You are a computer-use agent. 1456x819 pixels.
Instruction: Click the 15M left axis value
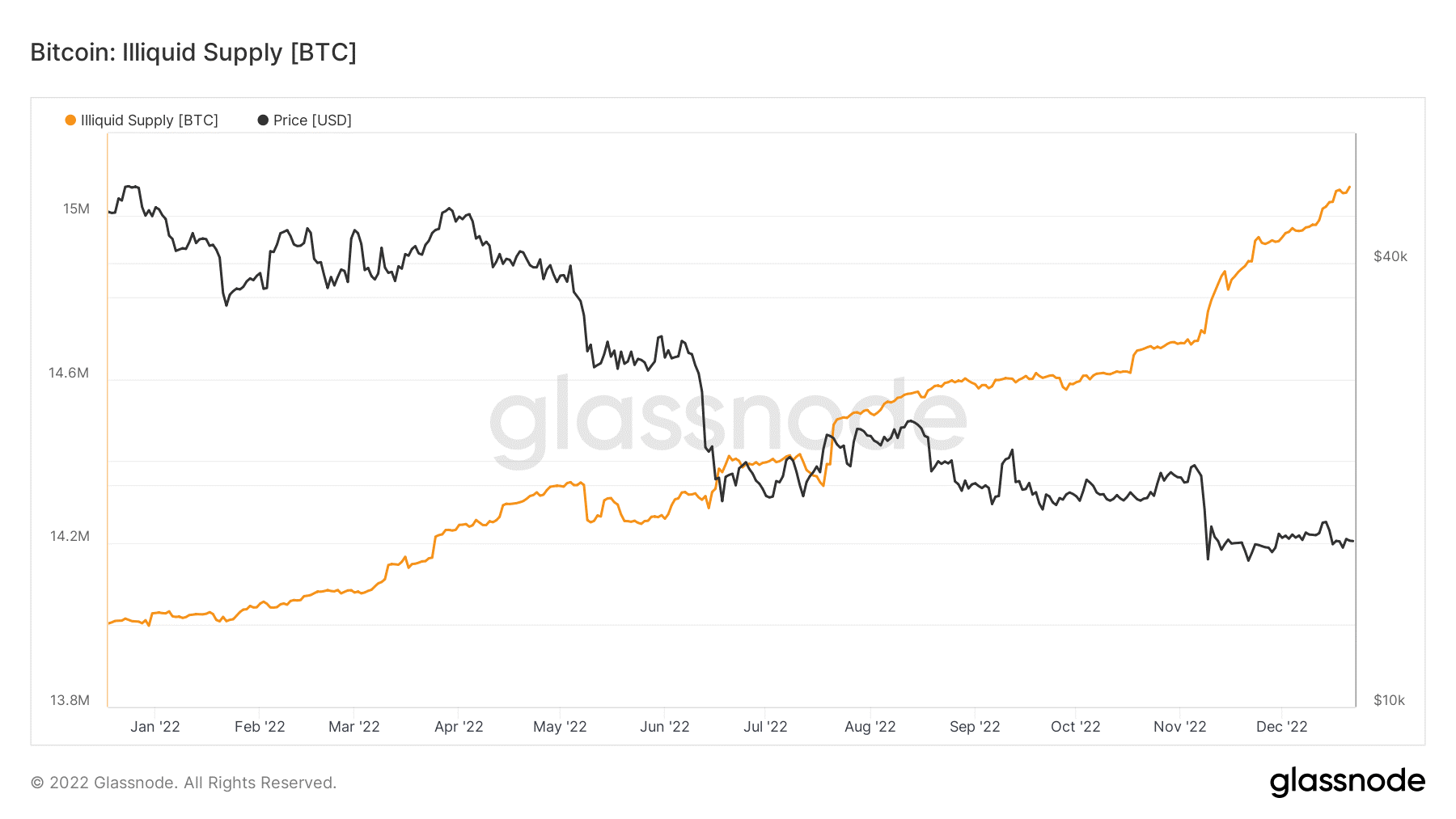click(77, 209)
